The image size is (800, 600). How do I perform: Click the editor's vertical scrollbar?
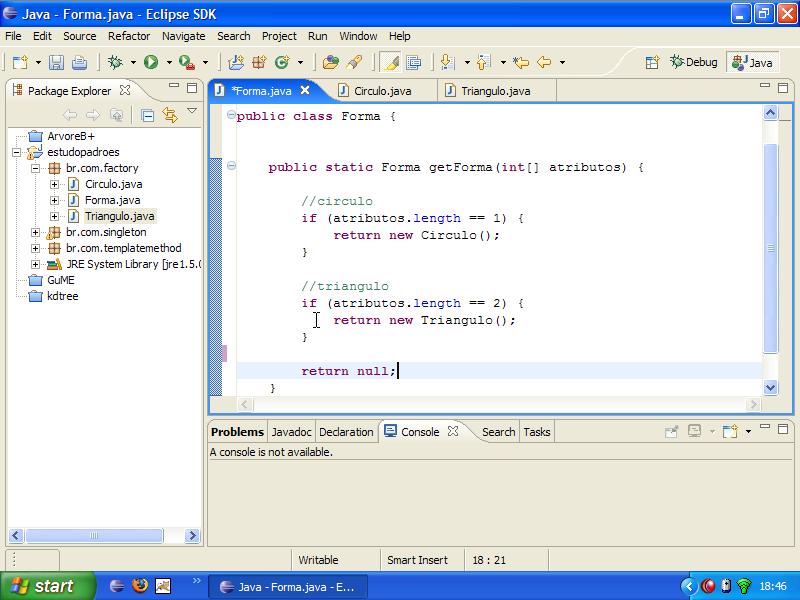[770, 250]
